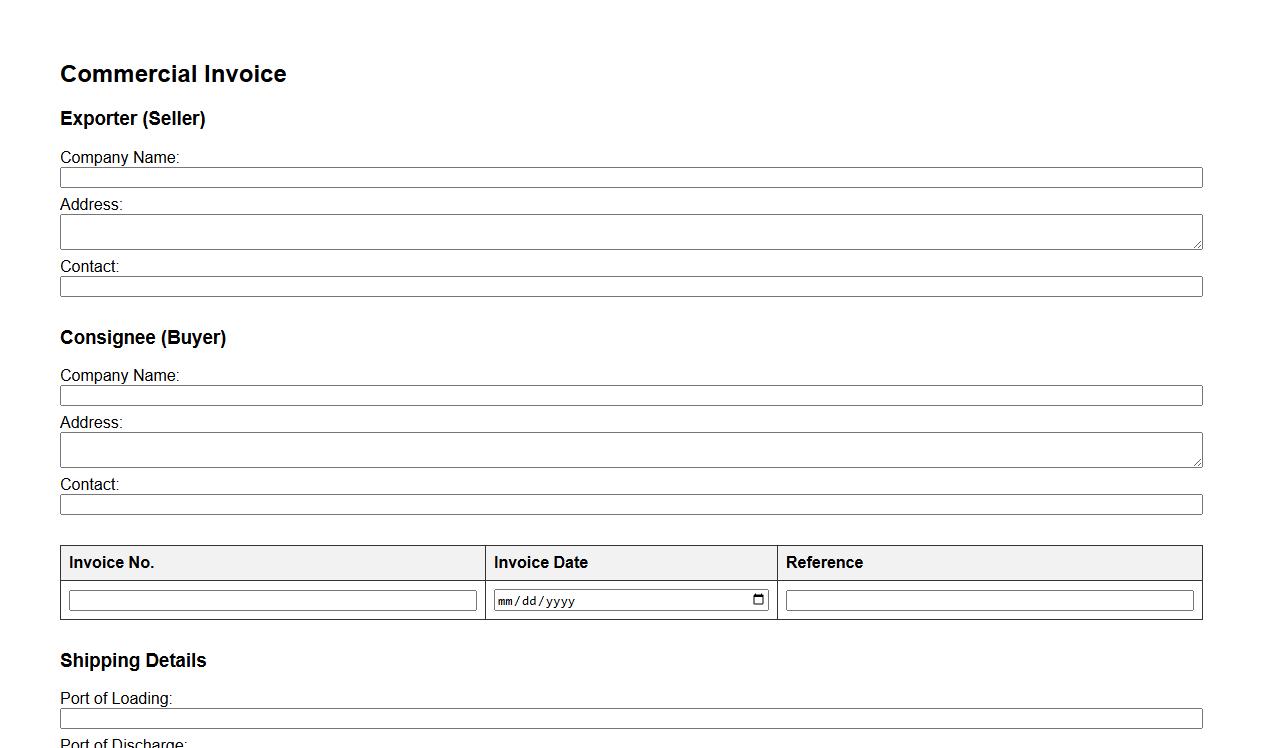
Task: Focus the Consignee Company Name field
Action: [631, 396]
